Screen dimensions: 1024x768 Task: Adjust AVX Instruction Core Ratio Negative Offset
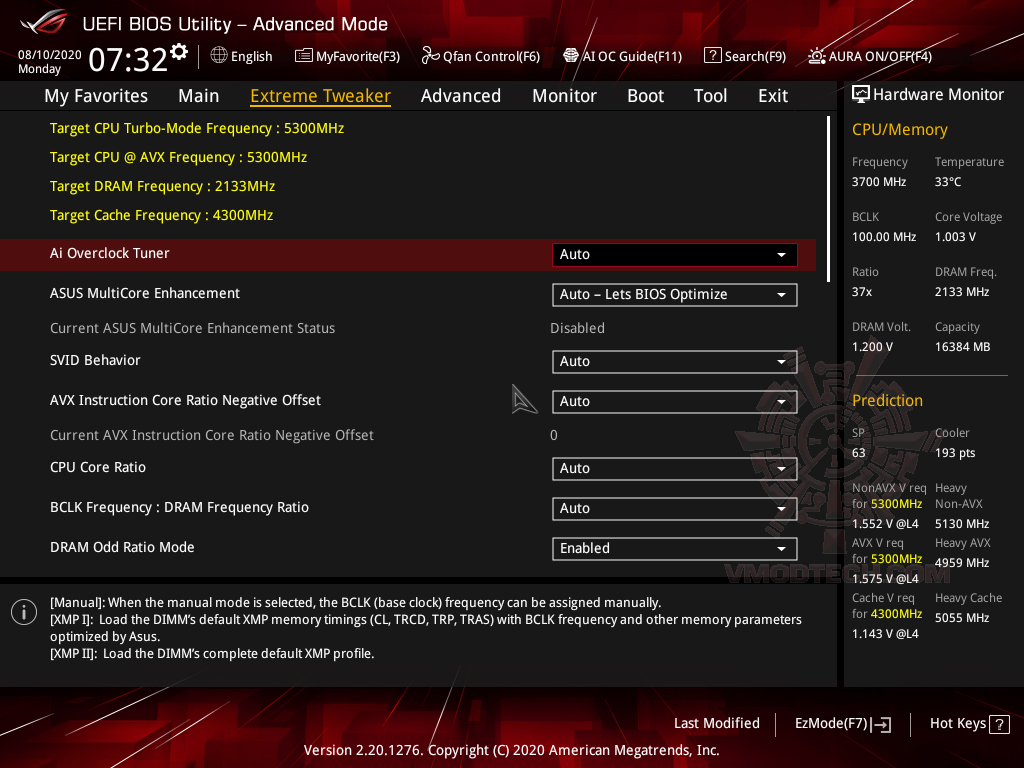click(x=674, y=401)
